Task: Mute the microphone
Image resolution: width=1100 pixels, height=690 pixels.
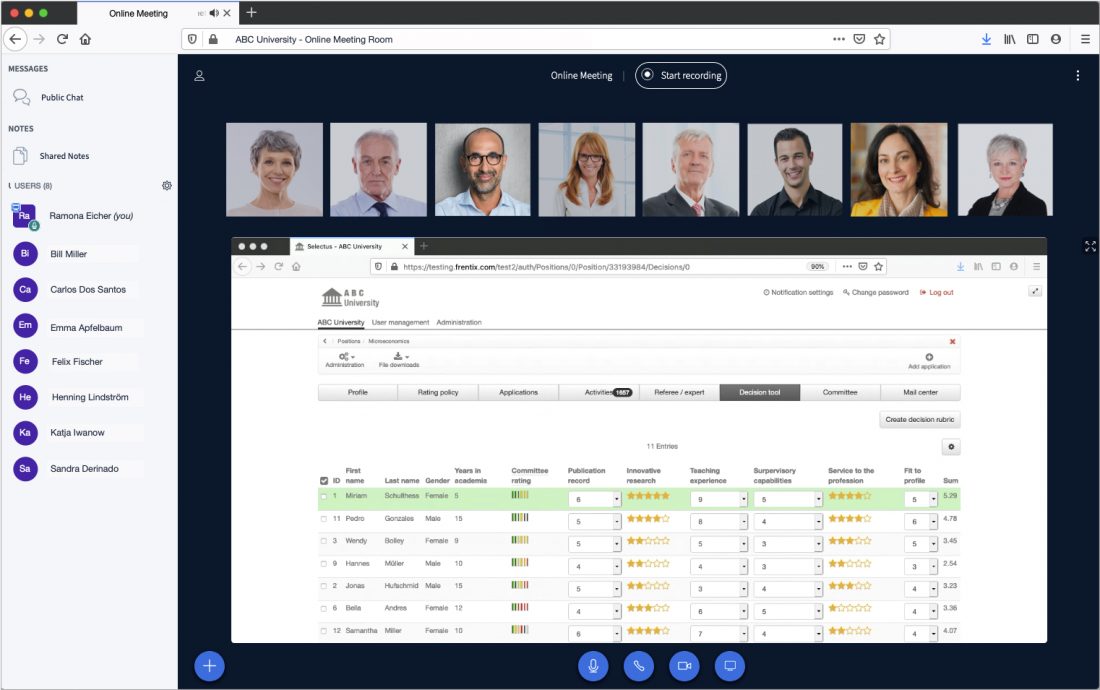Action: tap(593, 665)
